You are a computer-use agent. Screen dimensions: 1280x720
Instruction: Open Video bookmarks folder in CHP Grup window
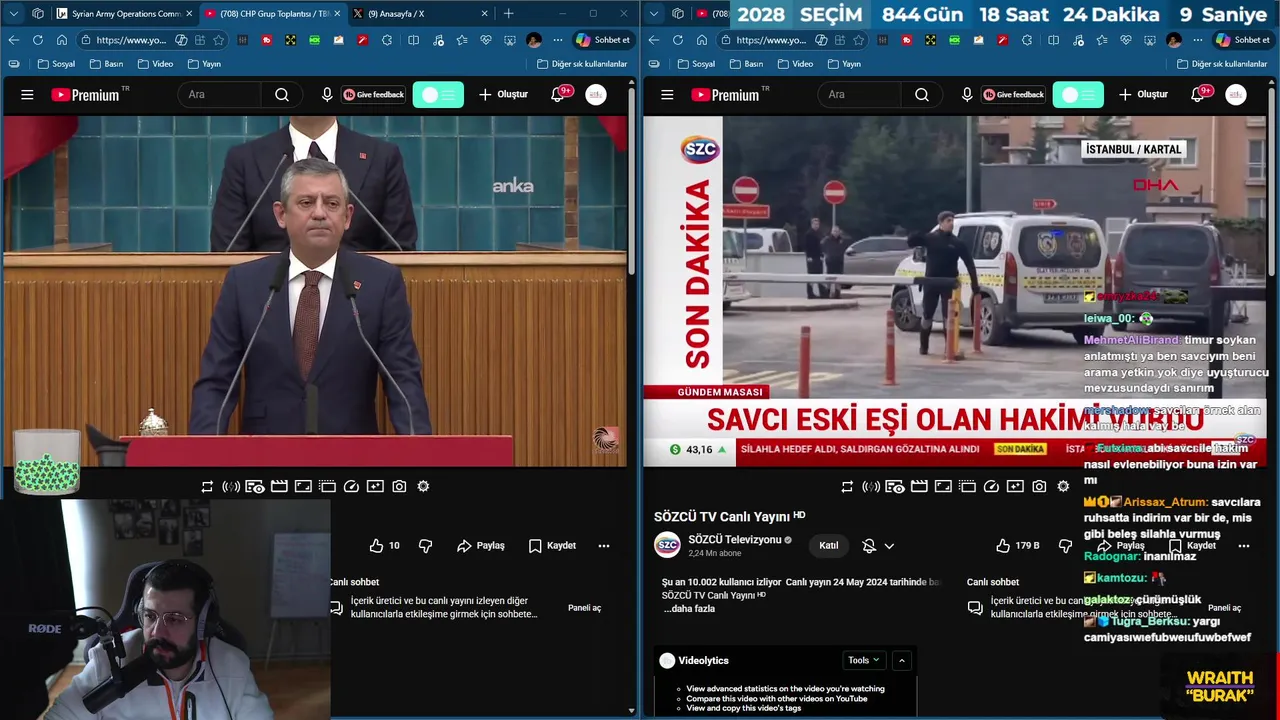(155, 64)
